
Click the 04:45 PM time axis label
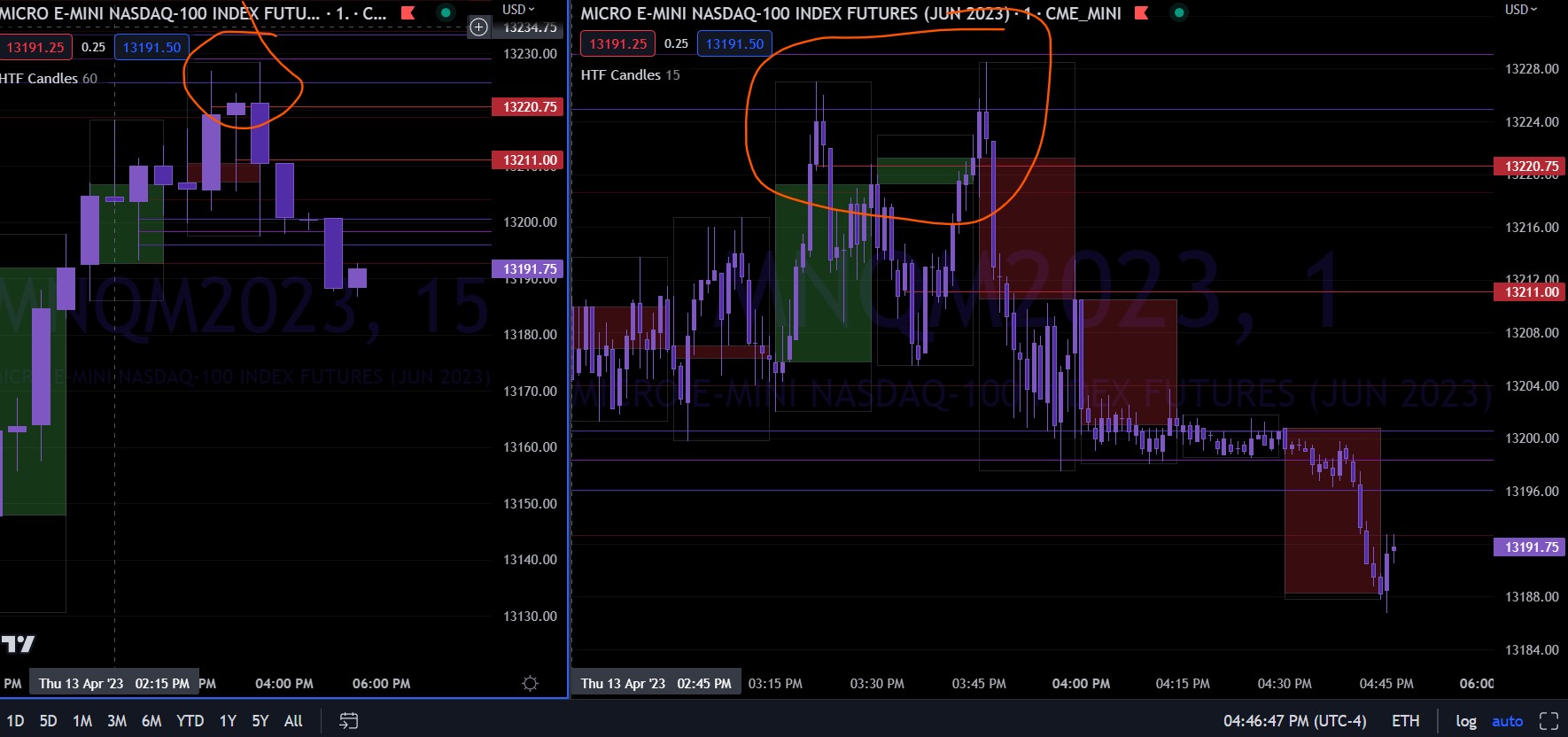click(1386, 684)
